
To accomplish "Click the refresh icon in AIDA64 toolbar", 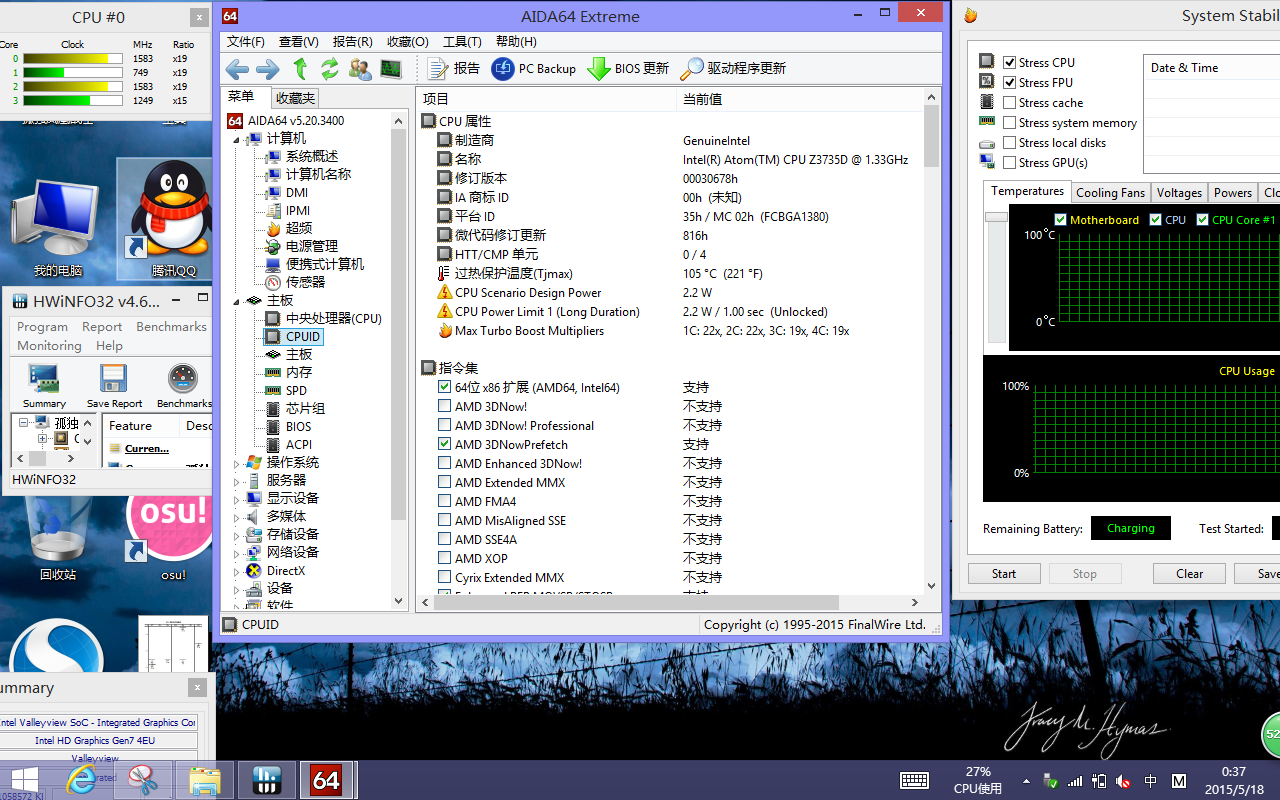I will pyautogui.click(x=329, y=69).
